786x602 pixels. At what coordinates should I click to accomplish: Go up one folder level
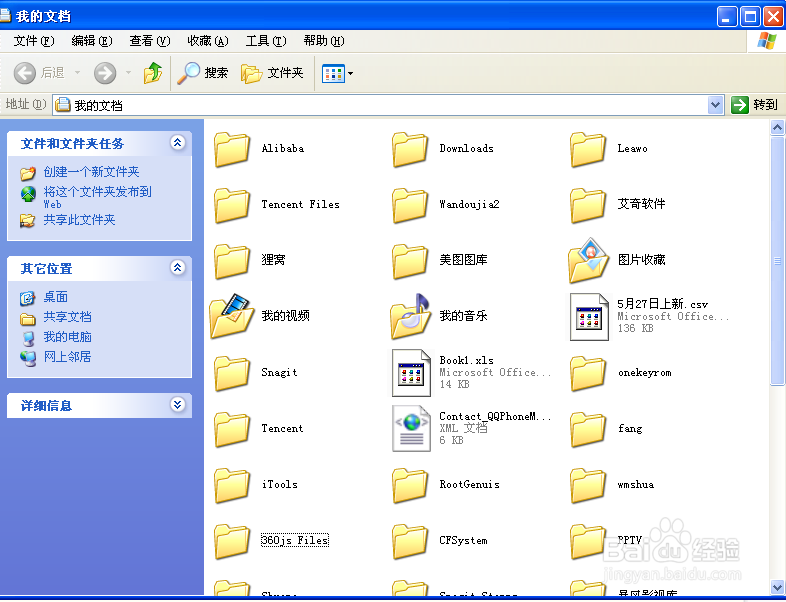tap(152, 73)
